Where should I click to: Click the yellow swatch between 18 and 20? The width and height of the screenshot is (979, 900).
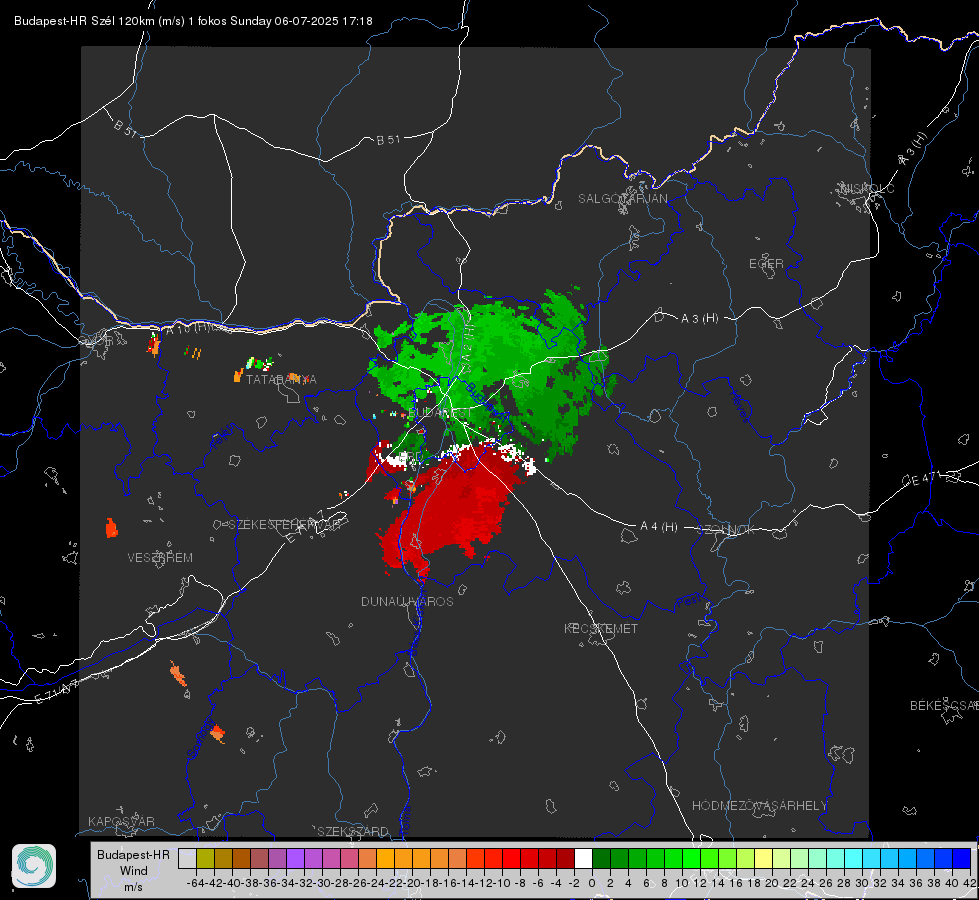click(x=763, y=858)
